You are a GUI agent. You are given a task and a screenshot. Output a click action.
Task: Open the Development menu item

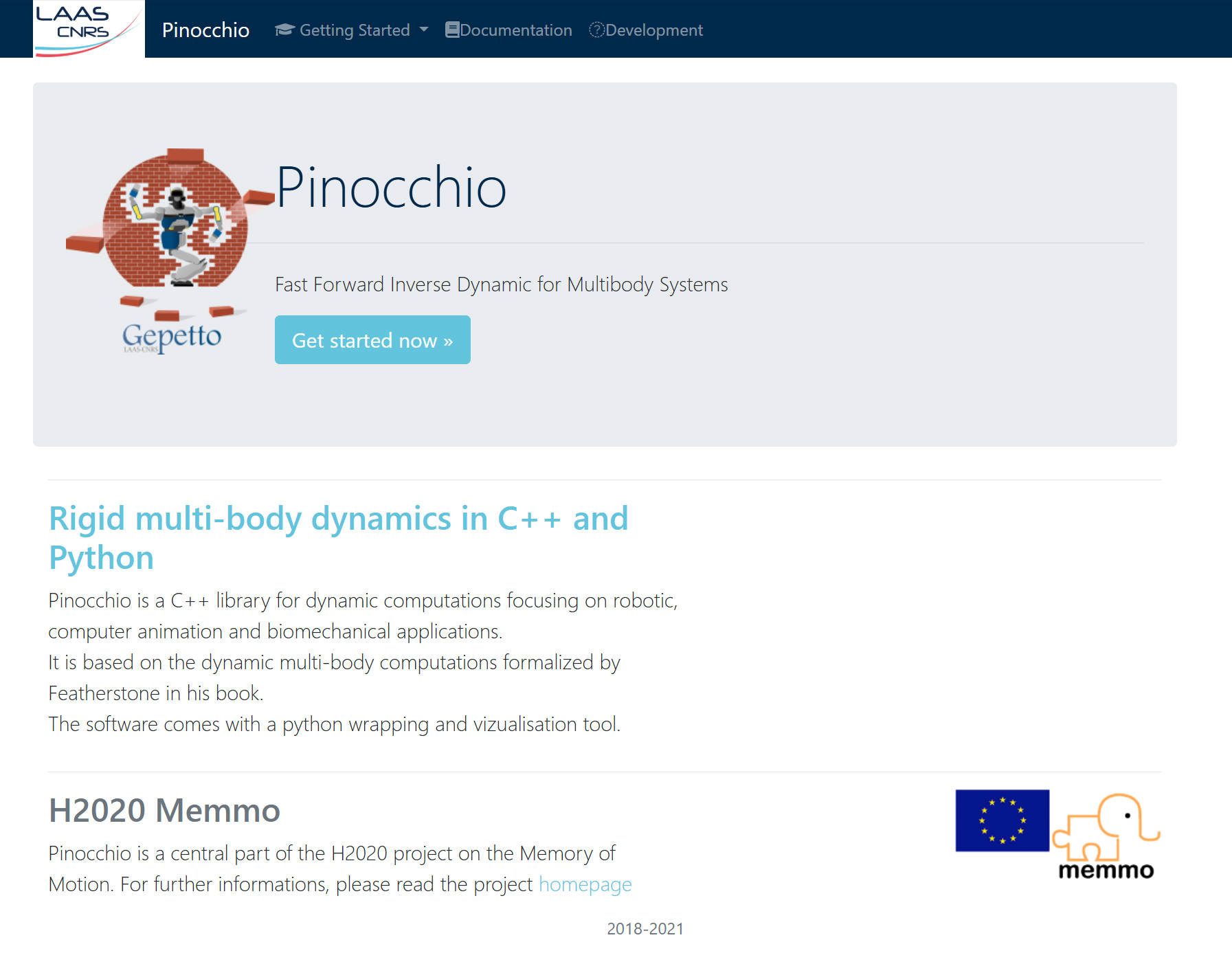(646, 30)
